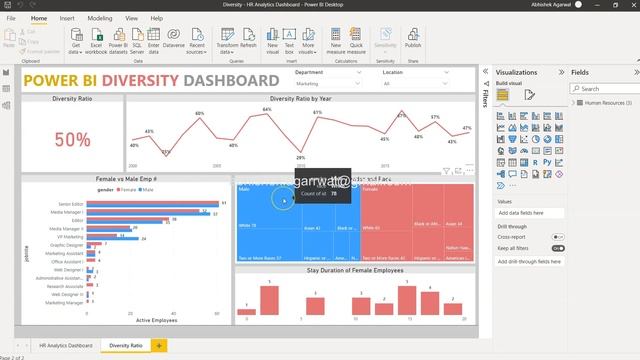Toggle the Cross-report switch
This screenshot has width=640, height=360.
pos(558,237)
